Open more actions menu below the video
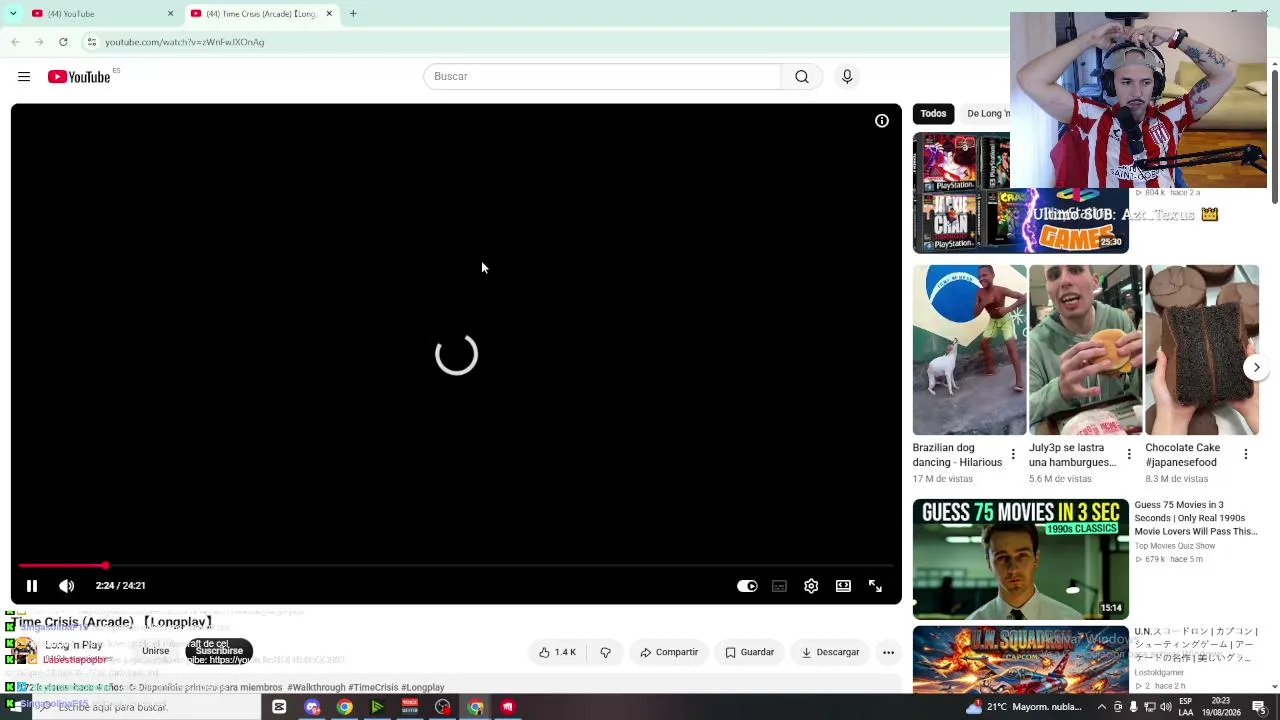1280x720 pixels. point(888,652)
